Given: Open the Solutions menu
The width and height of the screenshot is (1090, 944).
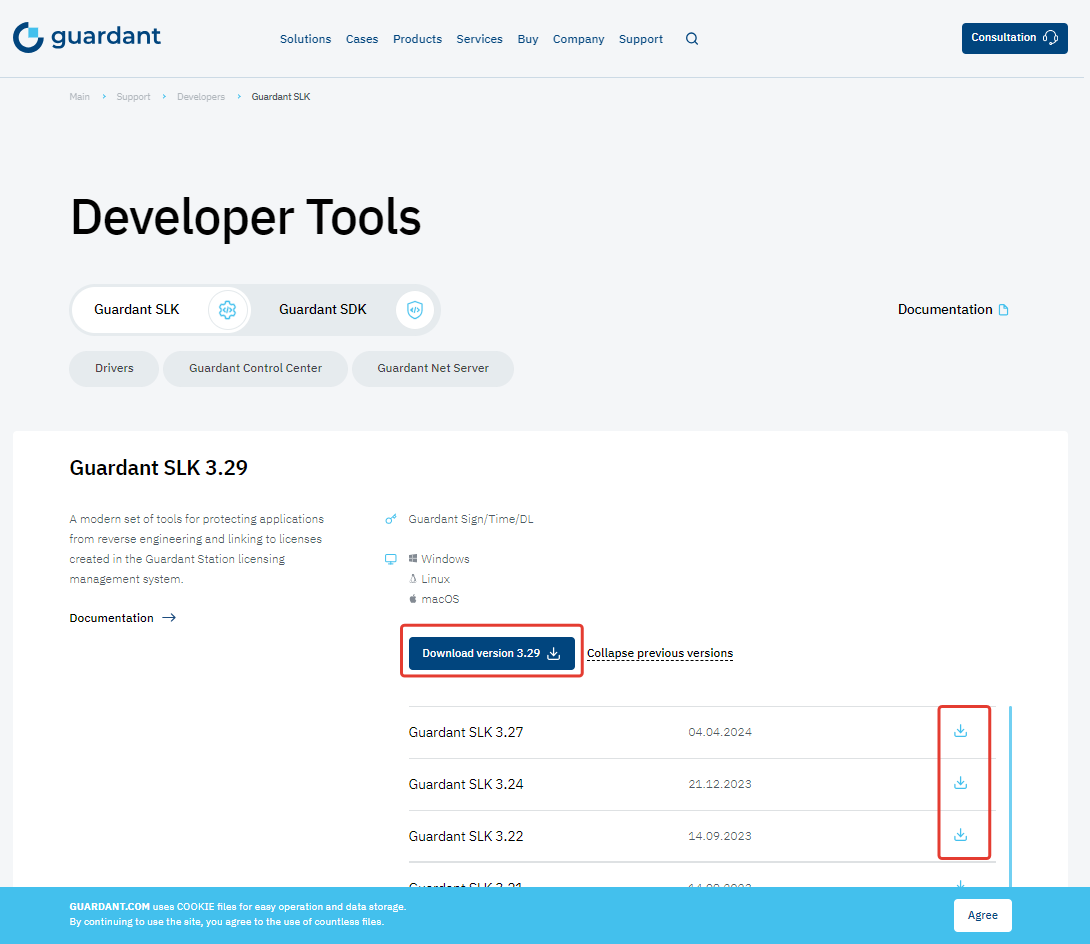Looking at the screenshot, I should click(305, 39).
